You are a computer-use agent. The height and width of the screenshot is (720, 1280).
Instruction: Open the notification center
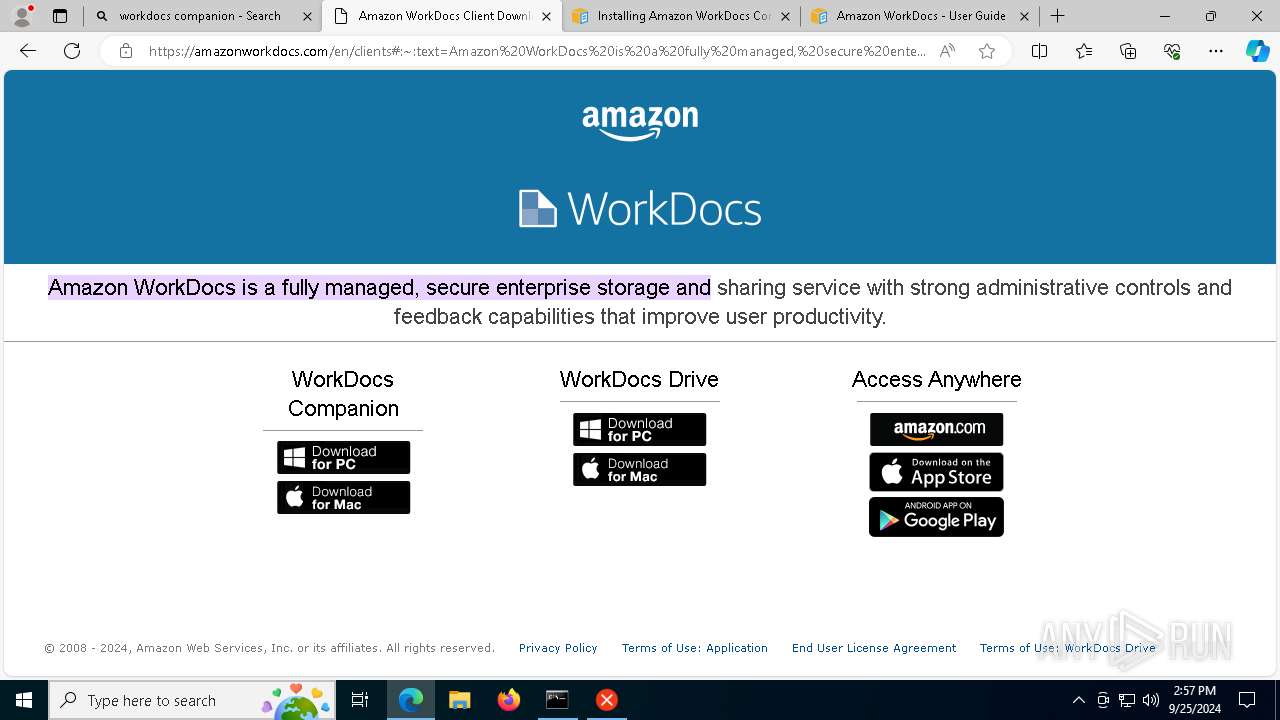(1247, 700)
